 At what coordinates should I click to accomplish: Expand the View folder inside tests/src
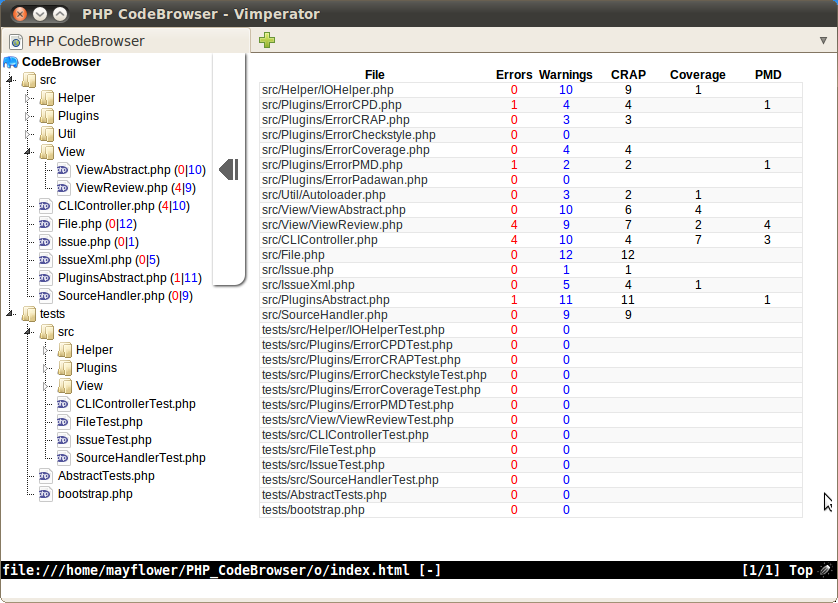[x=46, y=386]
